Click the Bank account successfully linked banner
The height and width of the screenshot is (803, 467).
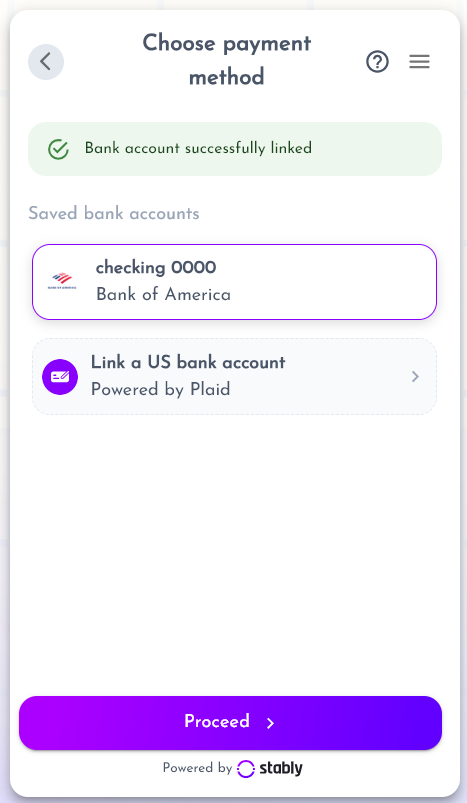point(235,149)
